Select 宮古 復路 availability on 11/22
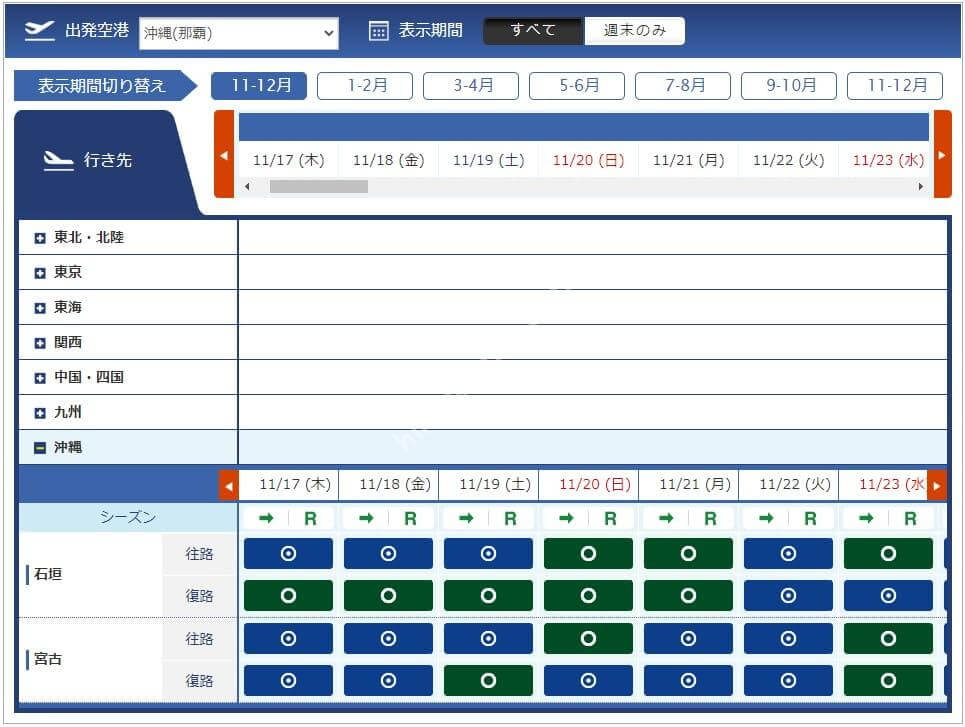965x727 pixels. [x=788, y=680]
